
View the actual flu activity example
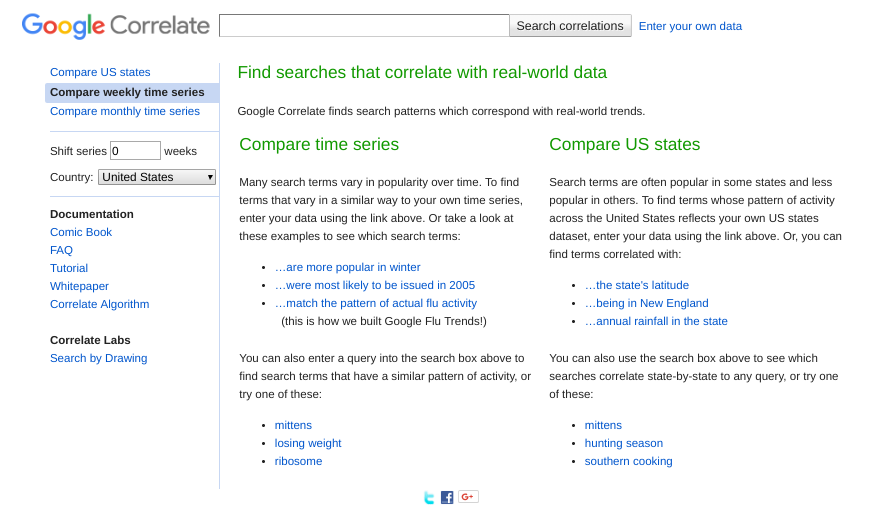375,303
